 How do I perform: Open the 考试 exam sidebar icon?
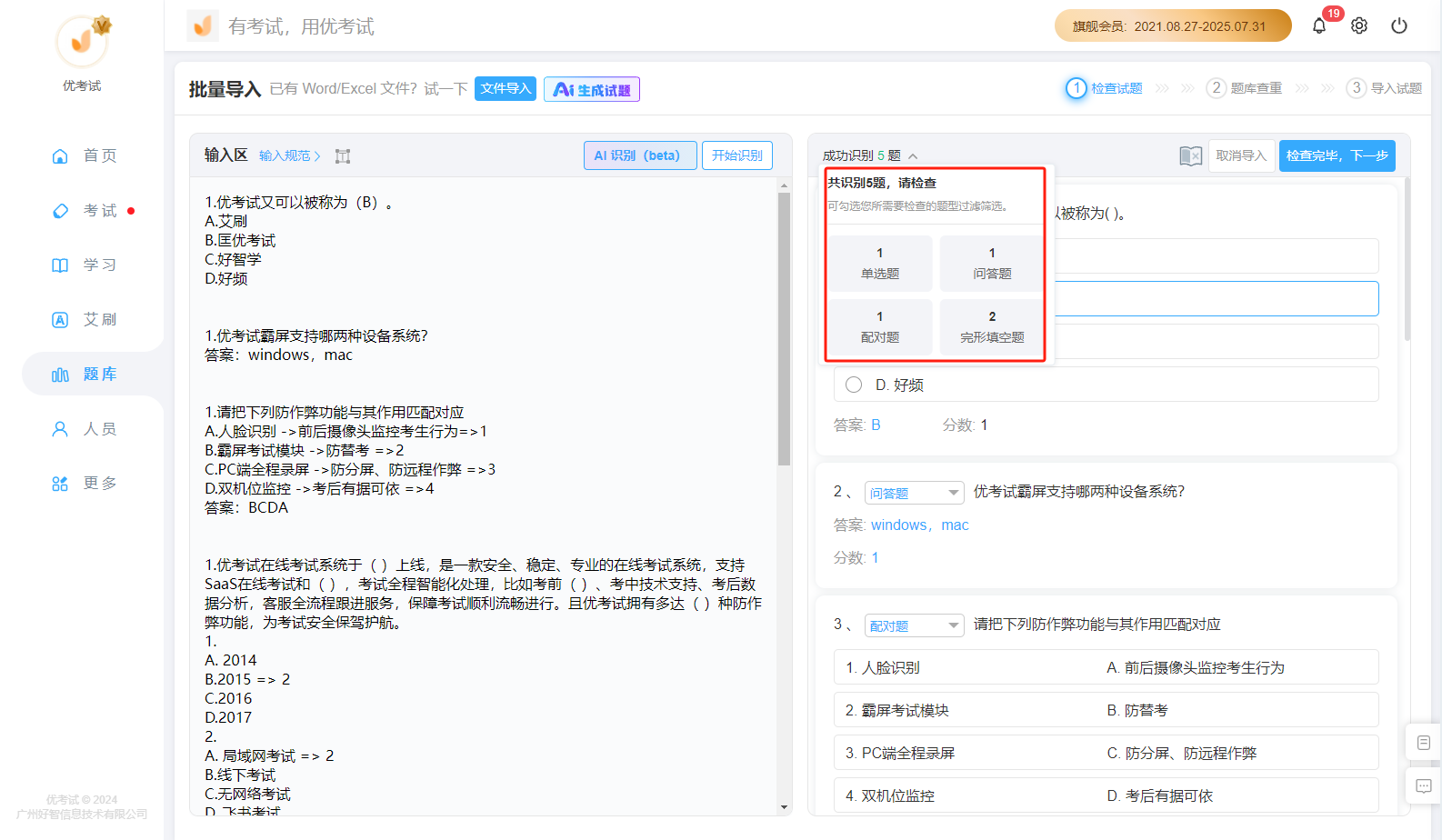[60, 211]
